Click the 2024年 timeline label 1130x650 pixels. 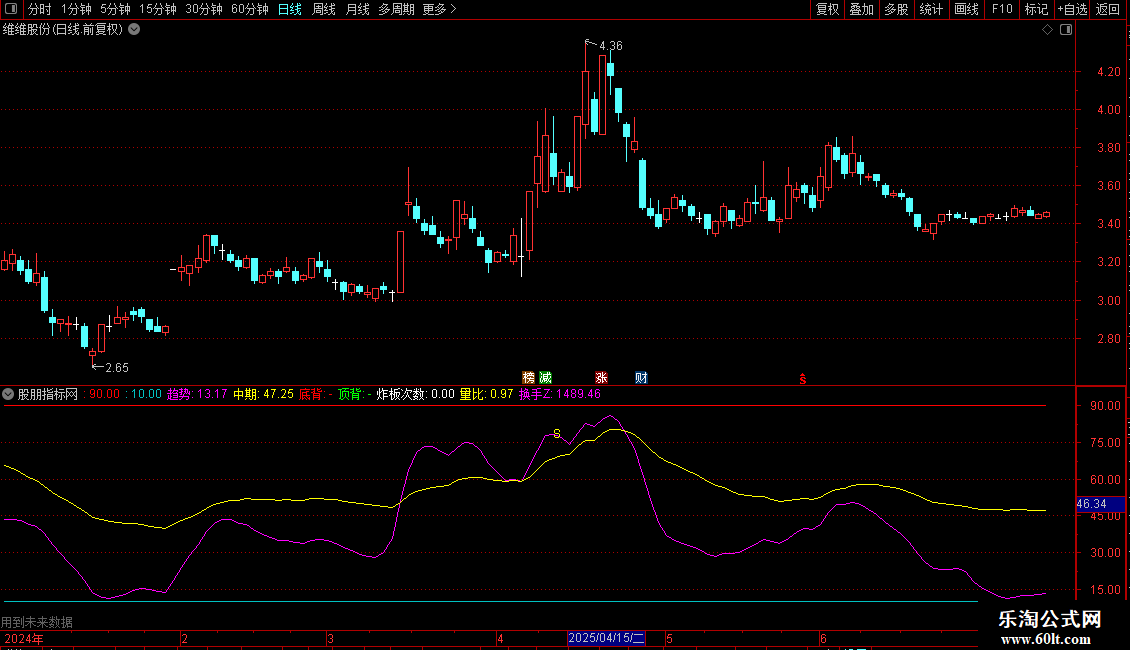click(24, 638)
